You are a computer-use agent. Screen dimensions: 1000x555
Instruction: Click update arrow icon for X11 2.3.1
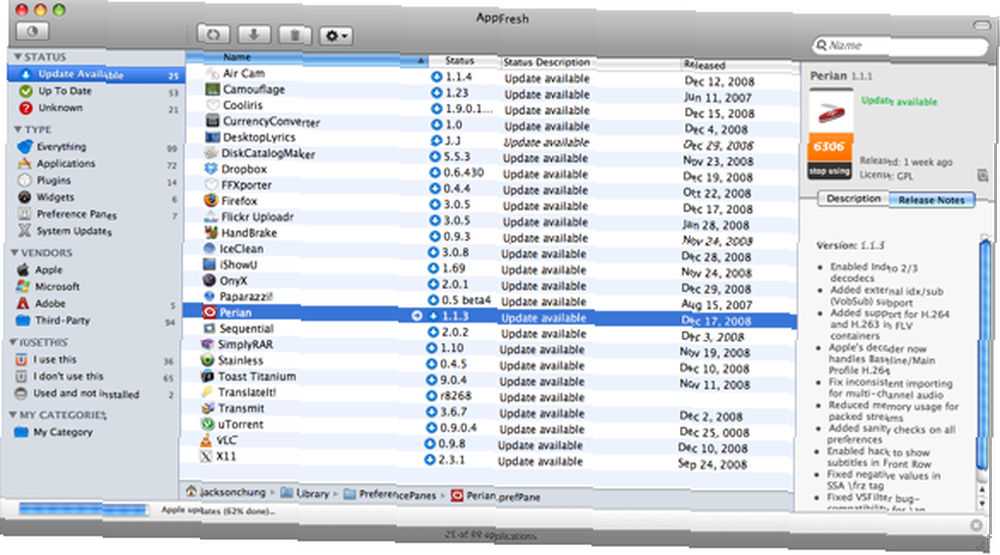pos(430,459)
